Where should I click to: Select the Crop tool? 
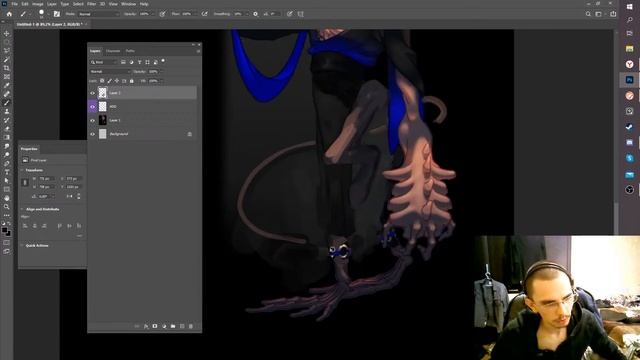tap(7, 68)
